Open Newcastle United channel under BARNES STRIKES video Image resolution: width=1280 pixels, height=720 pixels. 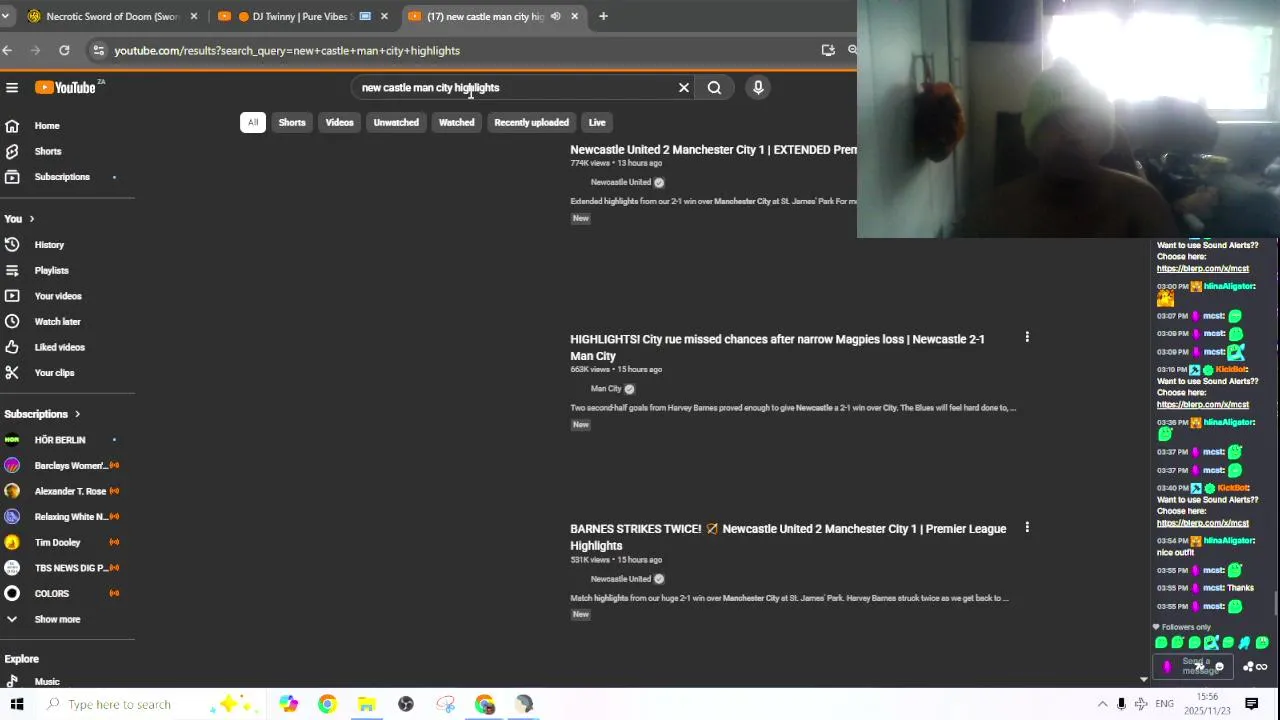click(620, 579)
